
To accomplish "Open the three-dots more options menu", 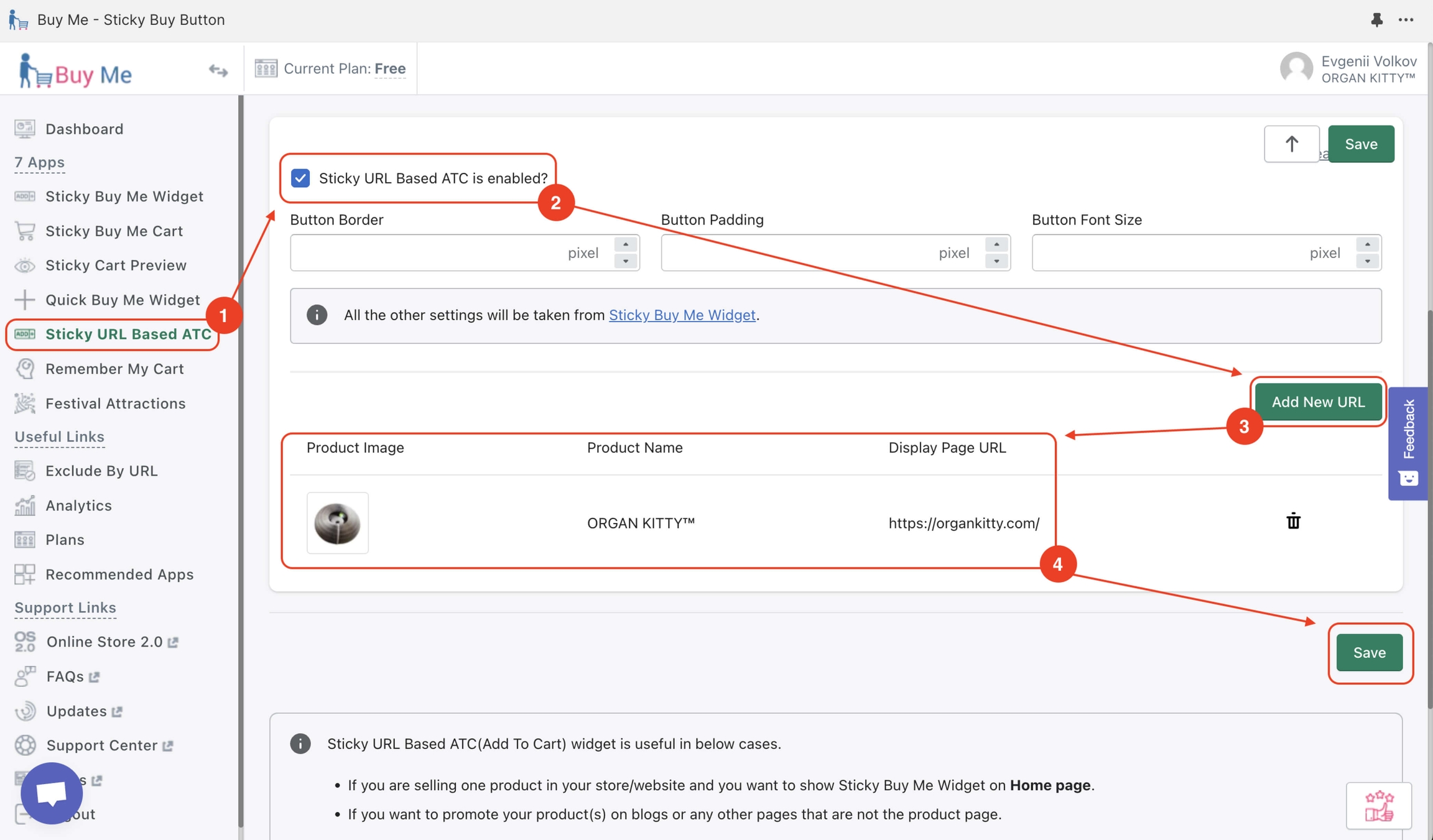I will pos(1406,20).
